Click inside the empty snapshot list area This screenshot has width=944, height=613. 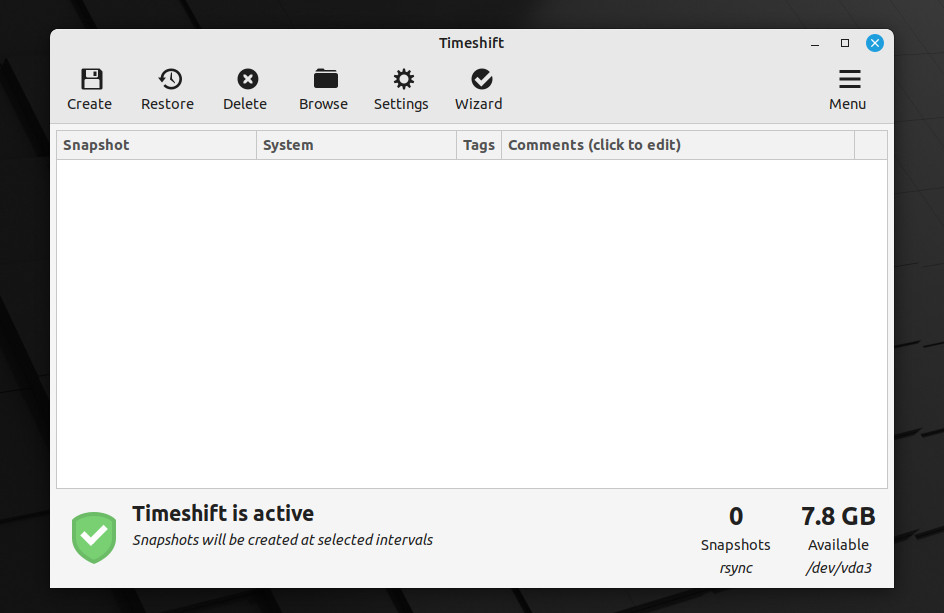[472, 324]
